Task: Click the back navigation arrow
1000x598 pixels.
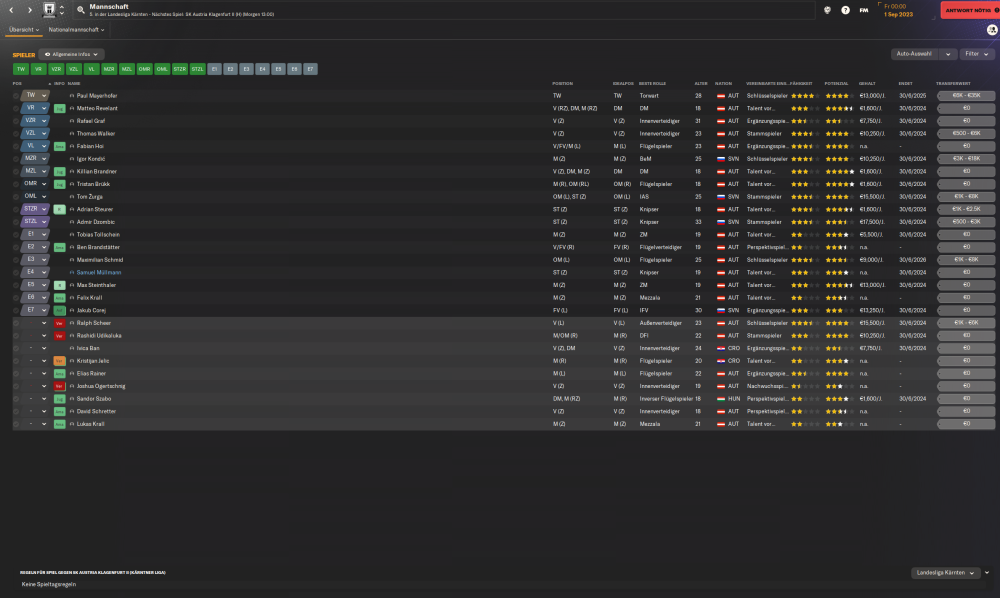Action: point(9,10)
